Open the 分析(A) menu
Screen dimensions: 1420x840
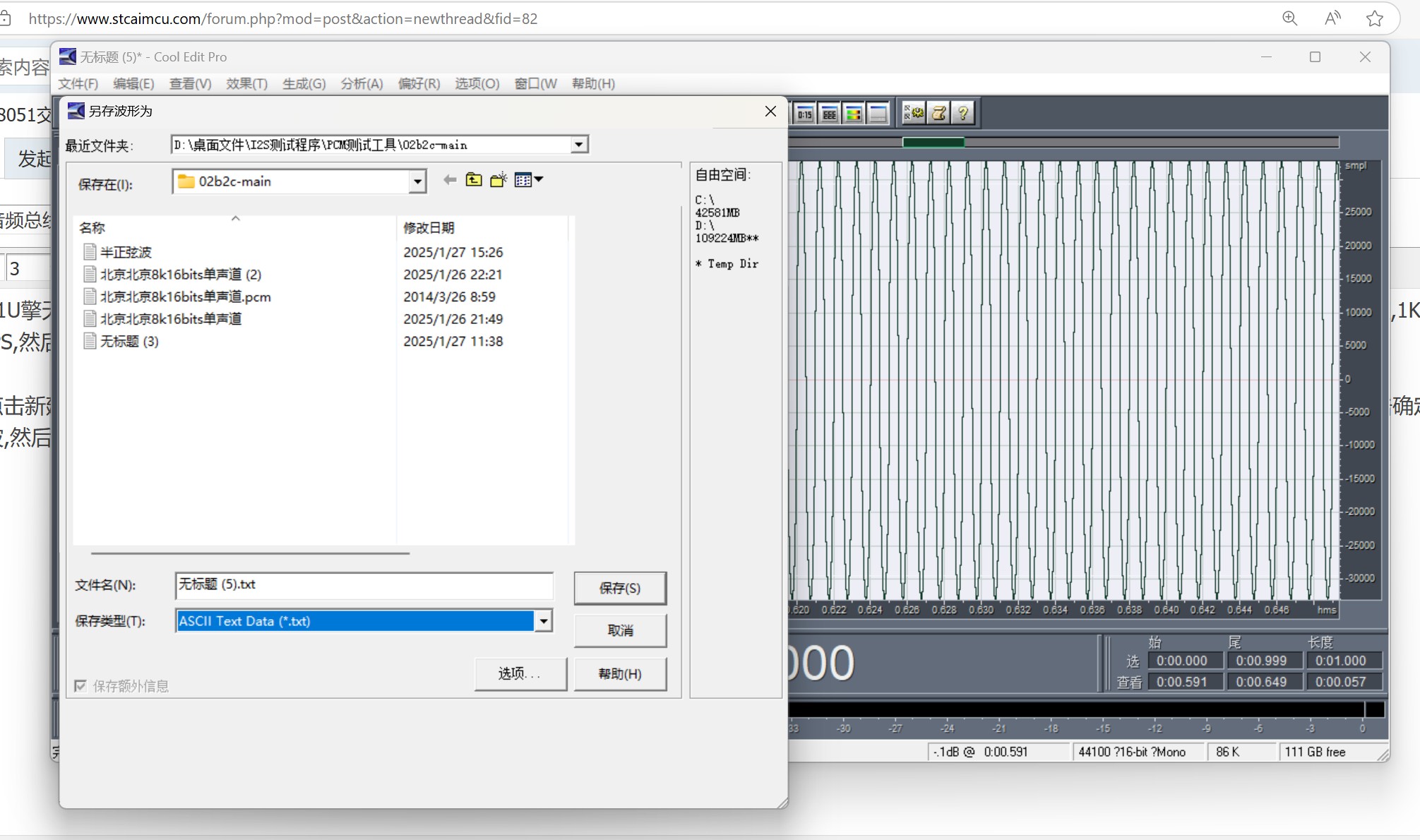click(362, 83)
